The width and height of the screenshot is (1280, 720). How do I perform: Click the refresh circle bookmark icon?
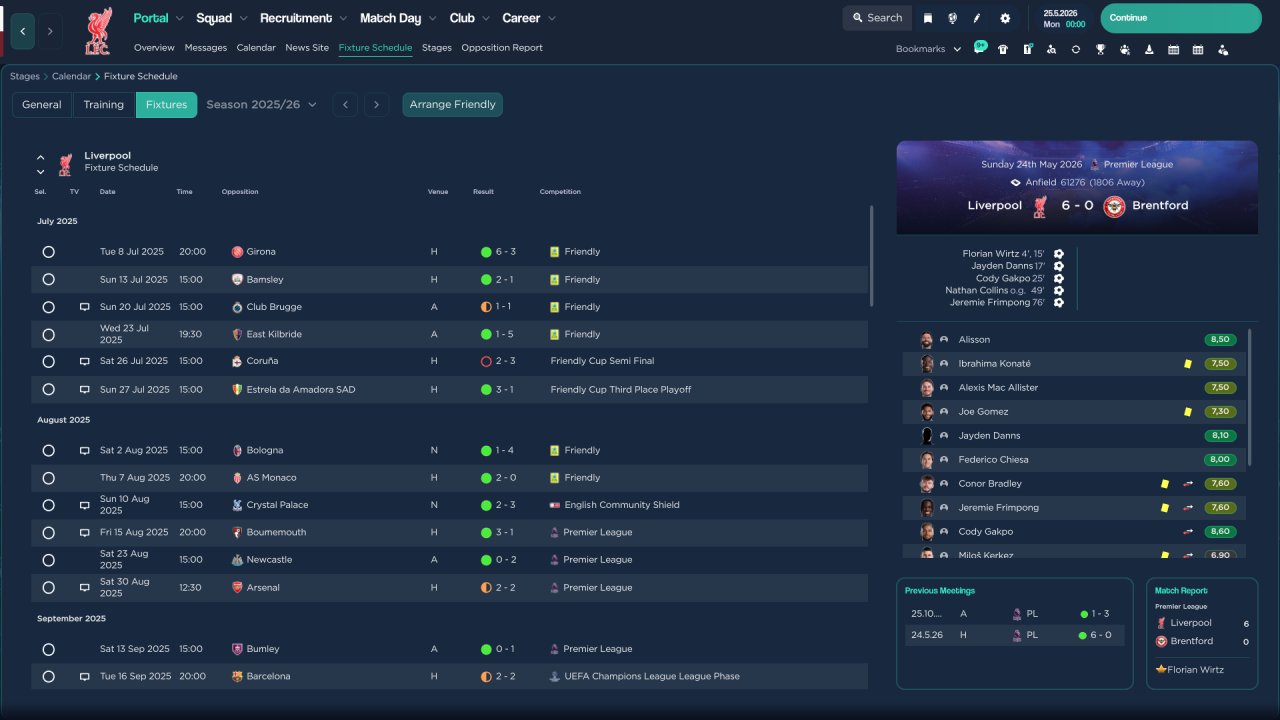pos(1076,49)
